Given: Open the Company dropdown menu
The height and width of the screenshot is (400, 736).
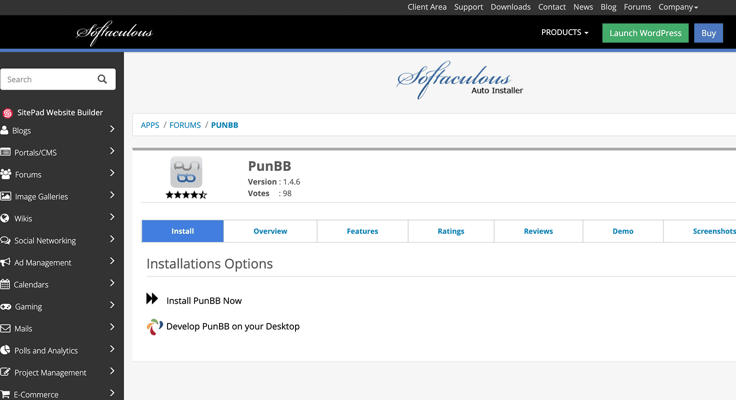Looking at the screenshot, I should [x=678, y=7].
